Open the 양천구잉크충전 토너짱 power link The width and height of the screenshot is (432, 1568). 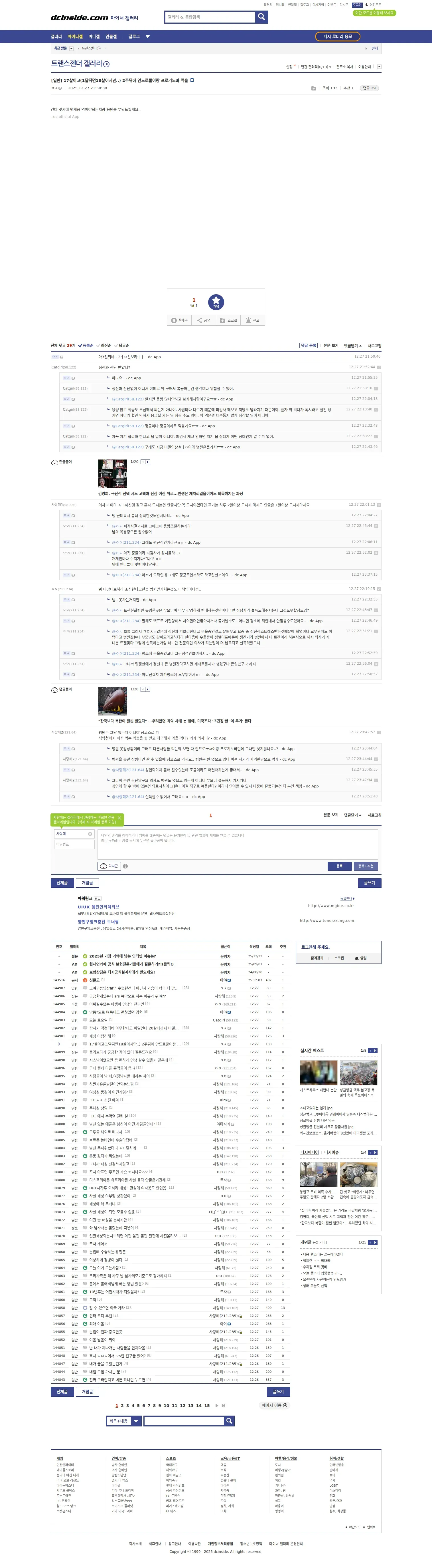[98, 922]
